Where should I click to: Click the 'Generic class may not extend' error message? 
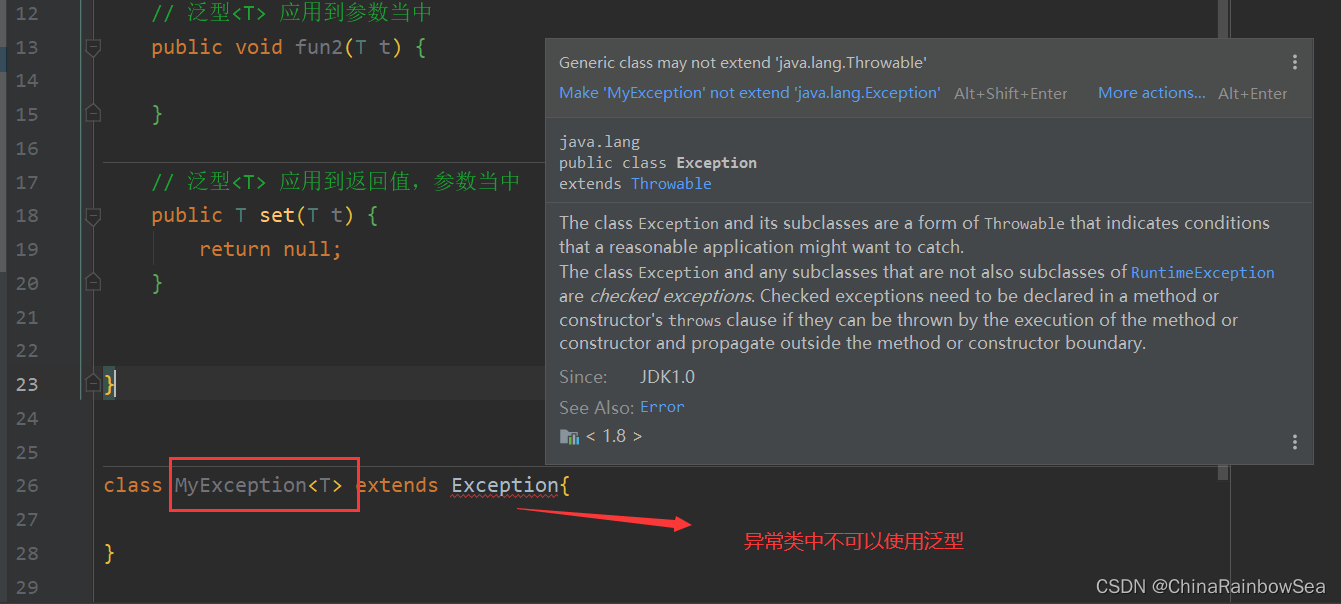tap(743, 62)
